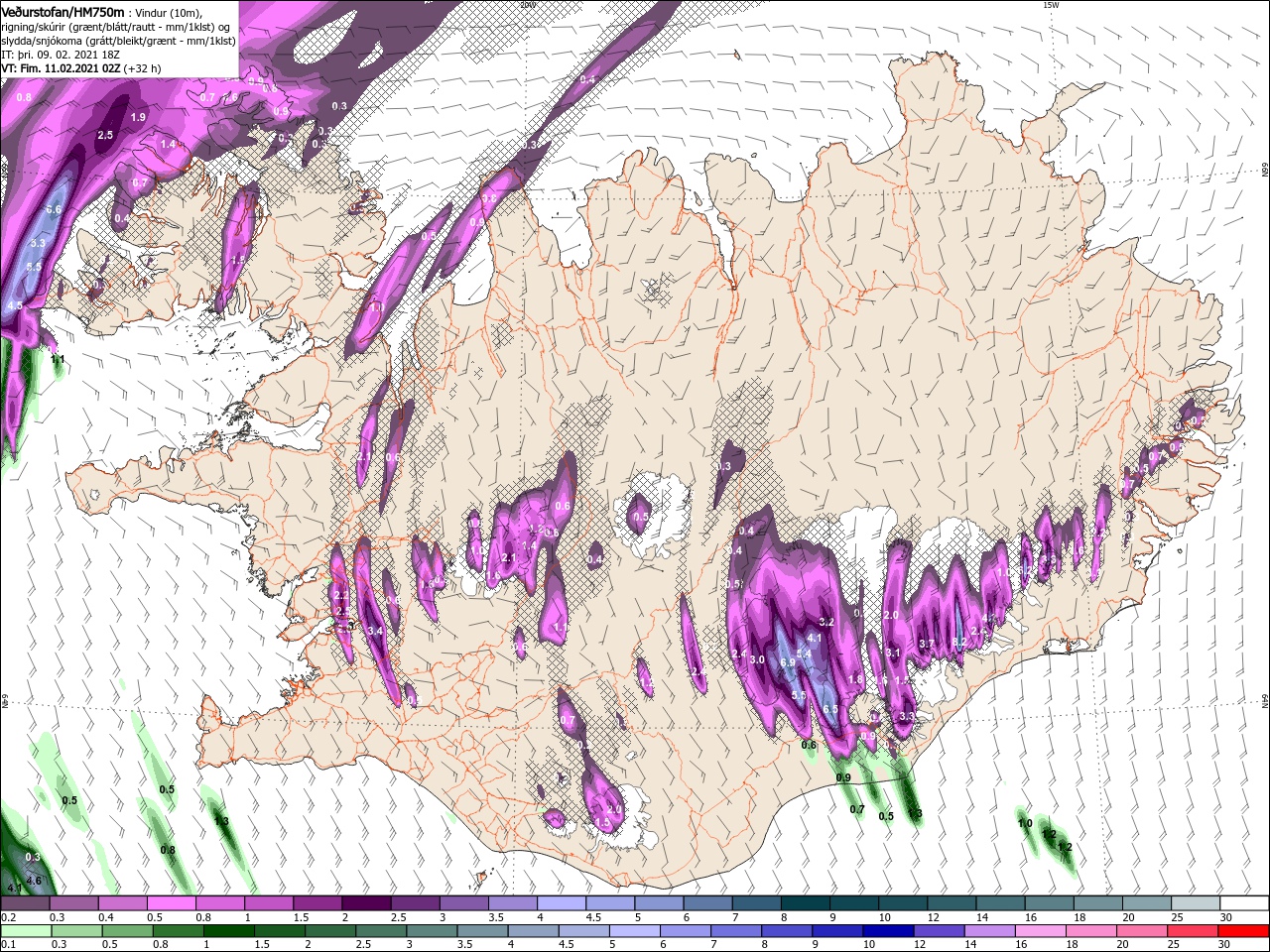The width and height of the screenshot is (1270, 952).
Task: Click the 1.9 value on the map
Action: click(139, 117)
